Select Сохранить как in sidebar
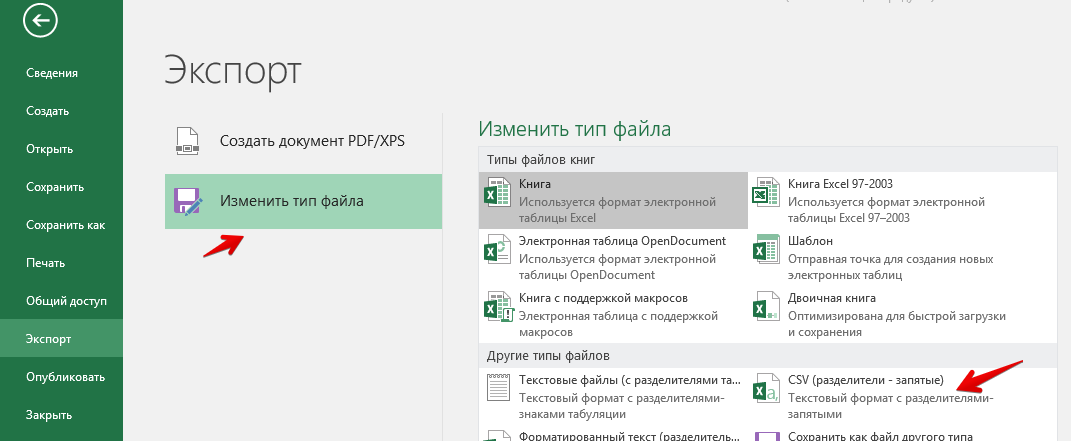Viewport: 1071px width, 441px height. (x=65, y=225)
